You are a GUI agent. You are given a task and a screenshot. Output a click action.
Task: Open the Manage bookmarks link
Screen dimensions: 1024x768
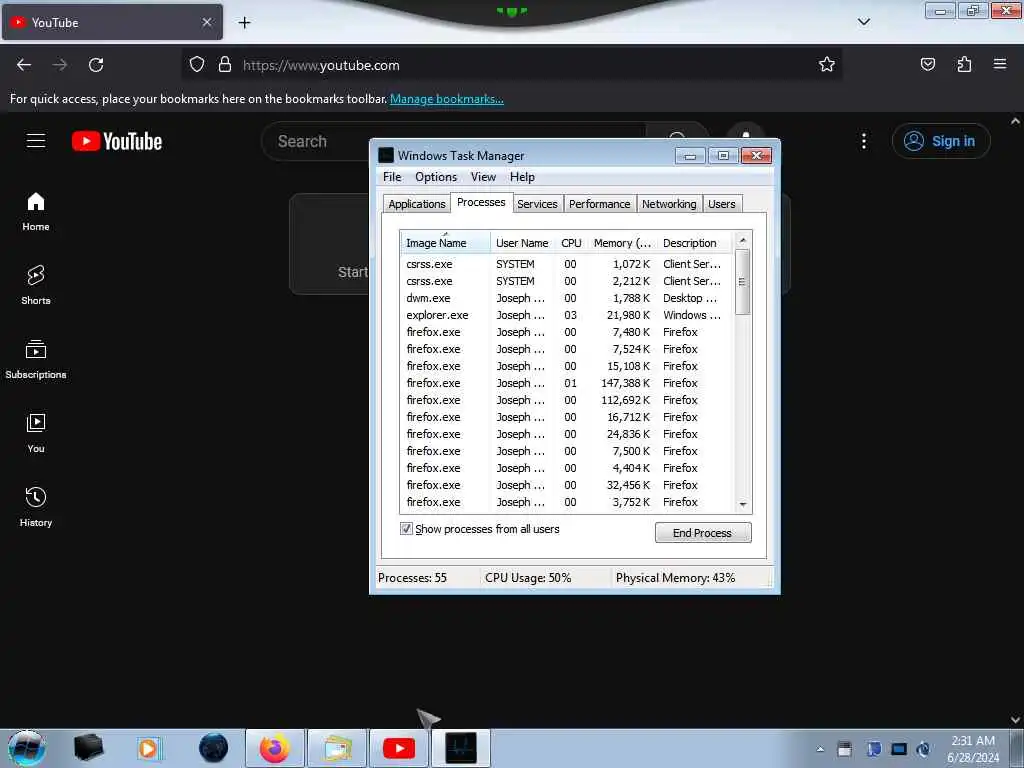point(447,99)
